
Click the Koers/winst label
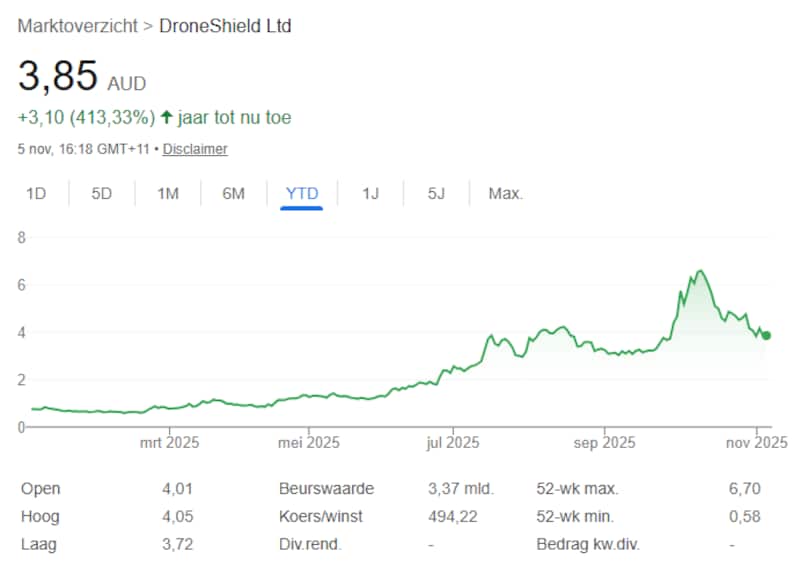[321, 517]
